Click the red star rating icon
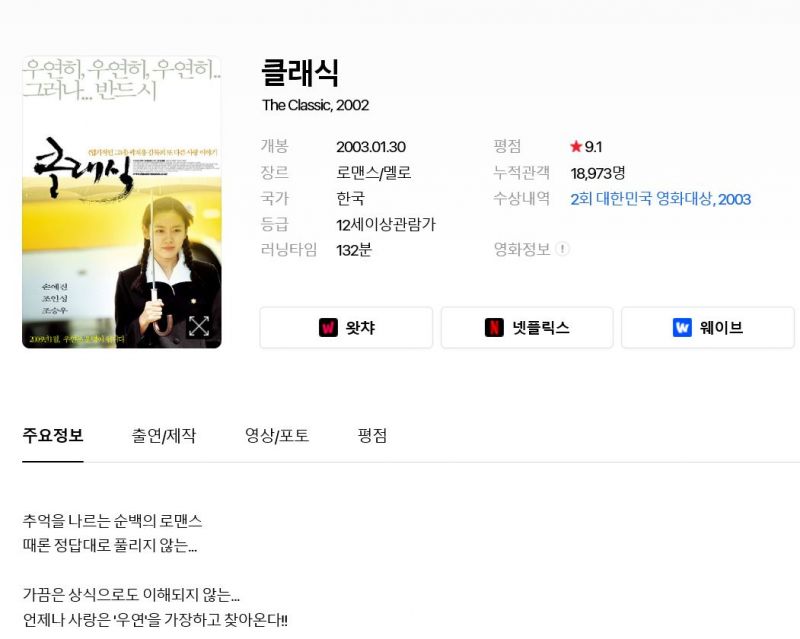 point(576,146)
